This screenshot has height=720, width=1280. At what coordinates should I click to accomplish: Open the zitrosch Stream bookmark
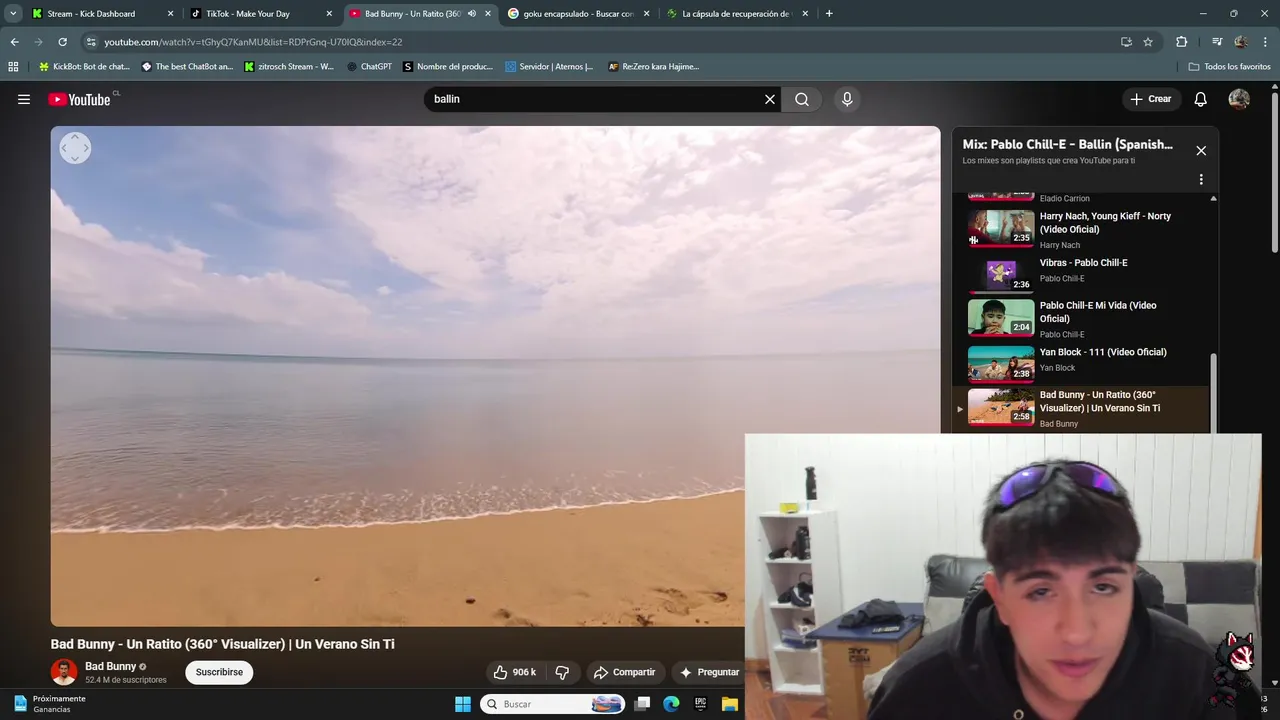289,67
